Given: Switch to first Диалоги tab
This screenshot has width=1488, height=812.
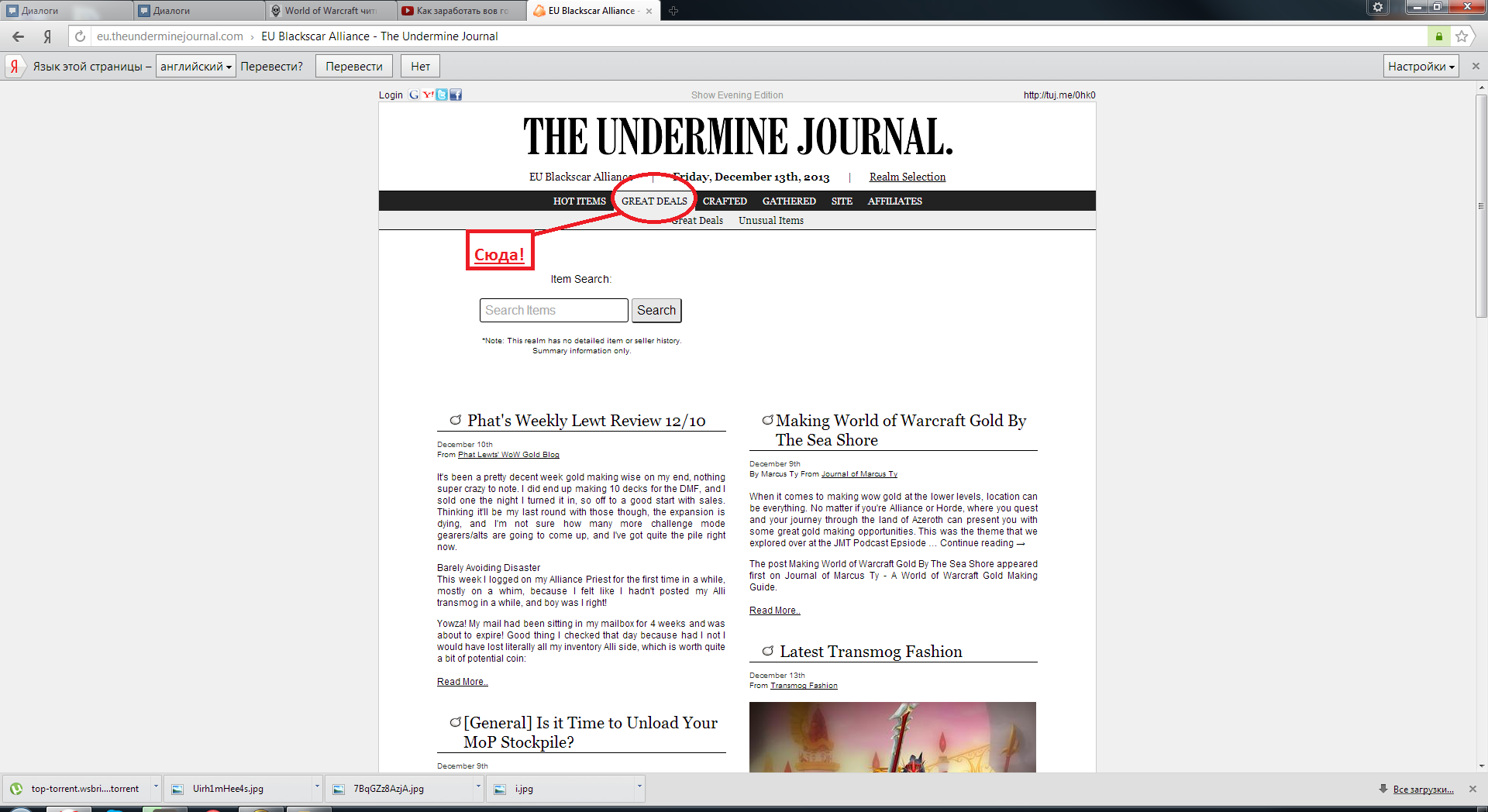Looking at the screenshot, I should [x=66, y=11].
